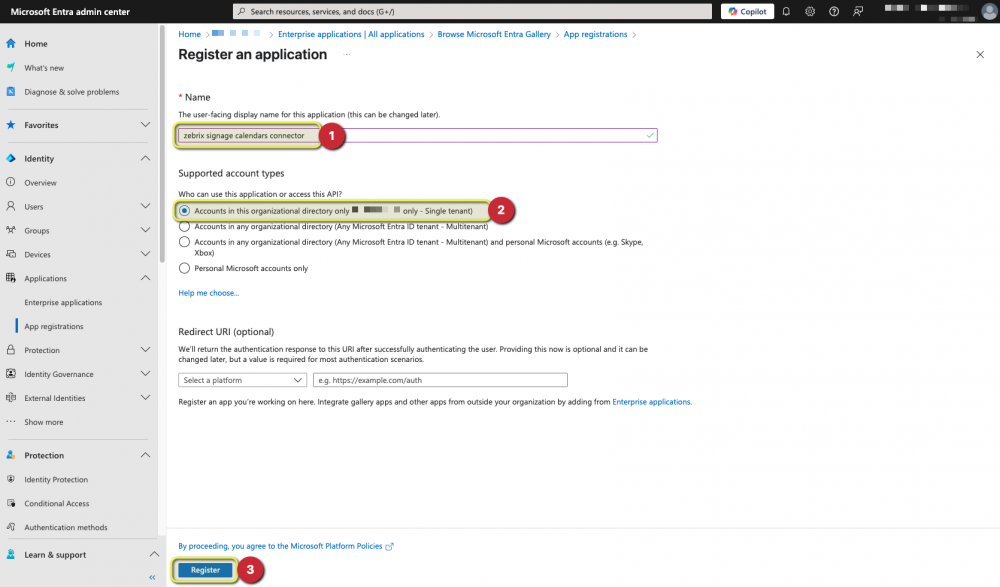Open Authentication methods menu item

coord(66,527)
